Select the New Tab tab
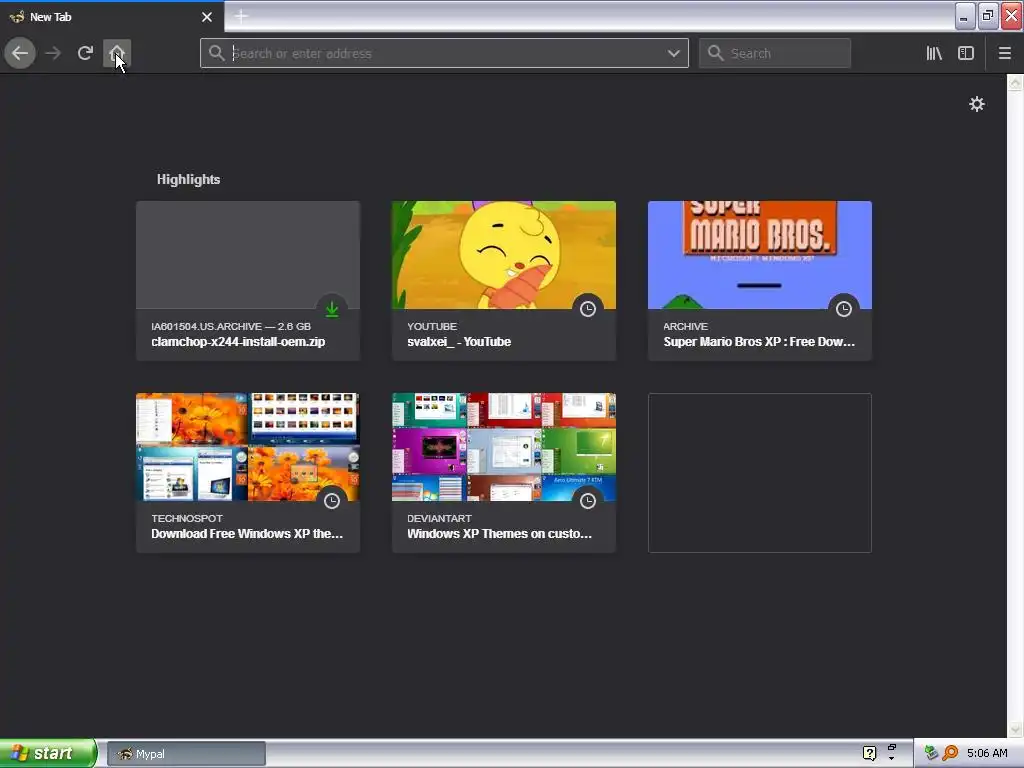Image resolution: width=1024 pixels, height=768 pixels. [x=112, y=17]
